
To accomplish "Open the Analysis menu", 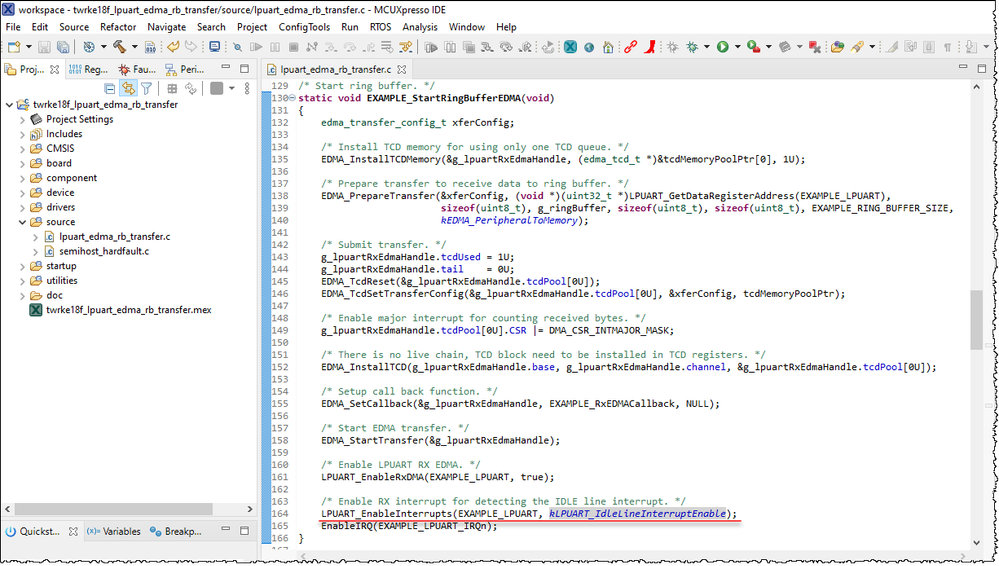I will [x=420, y=27].
